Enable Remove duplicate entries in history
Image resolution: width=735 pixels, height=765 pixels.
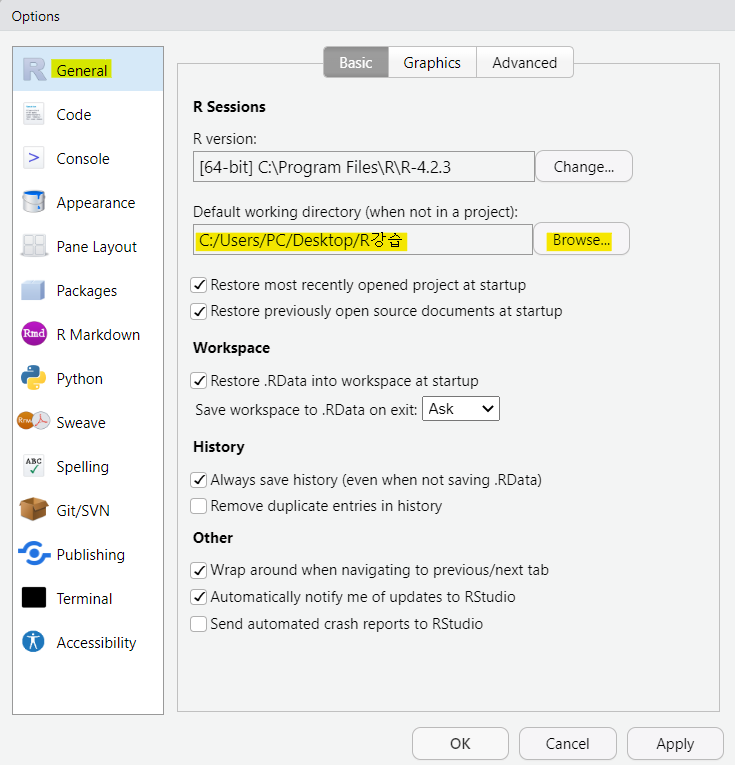199,506
